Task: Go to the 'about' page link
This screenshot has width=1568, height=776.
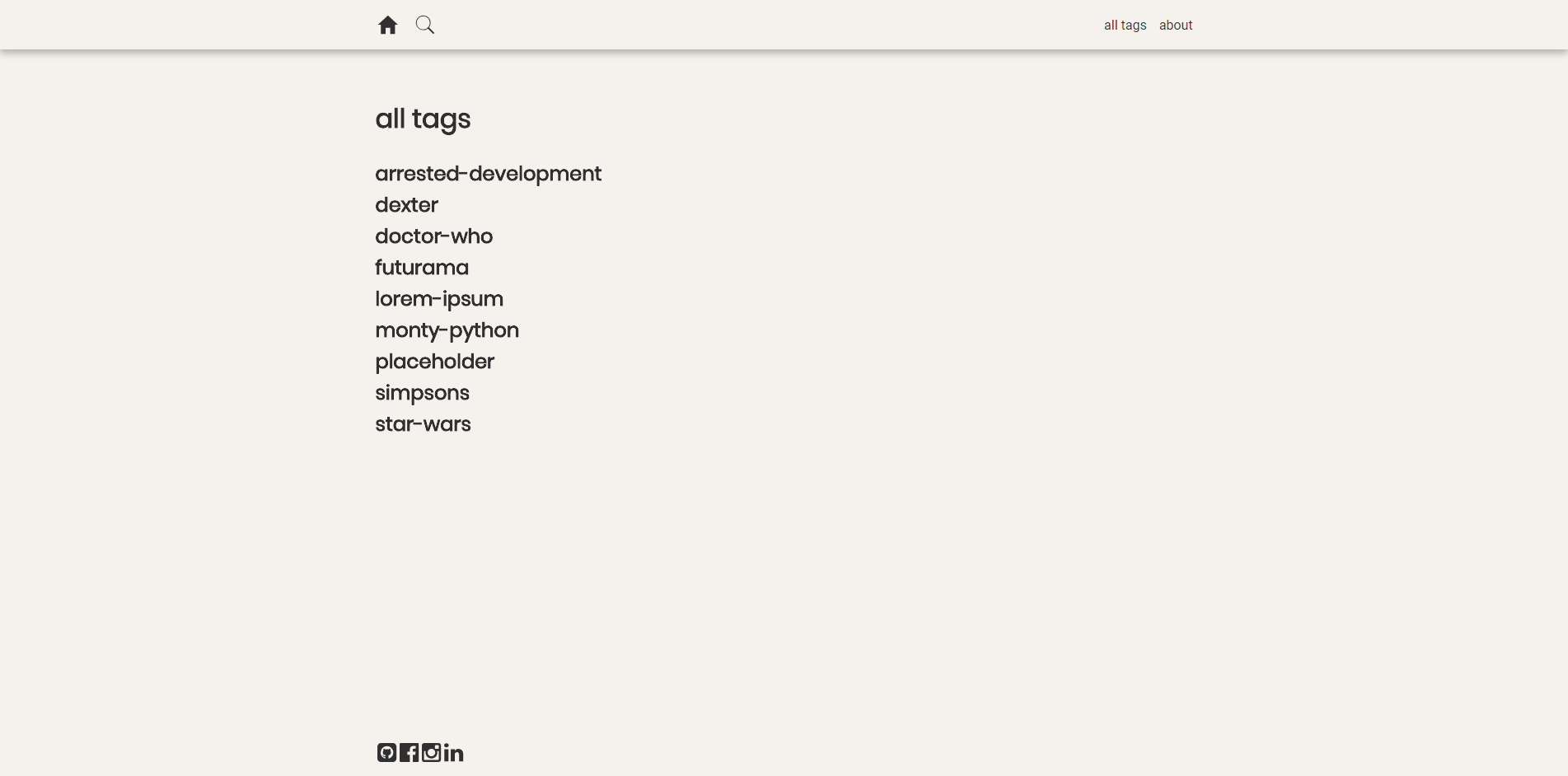Action: point(1175,26)
